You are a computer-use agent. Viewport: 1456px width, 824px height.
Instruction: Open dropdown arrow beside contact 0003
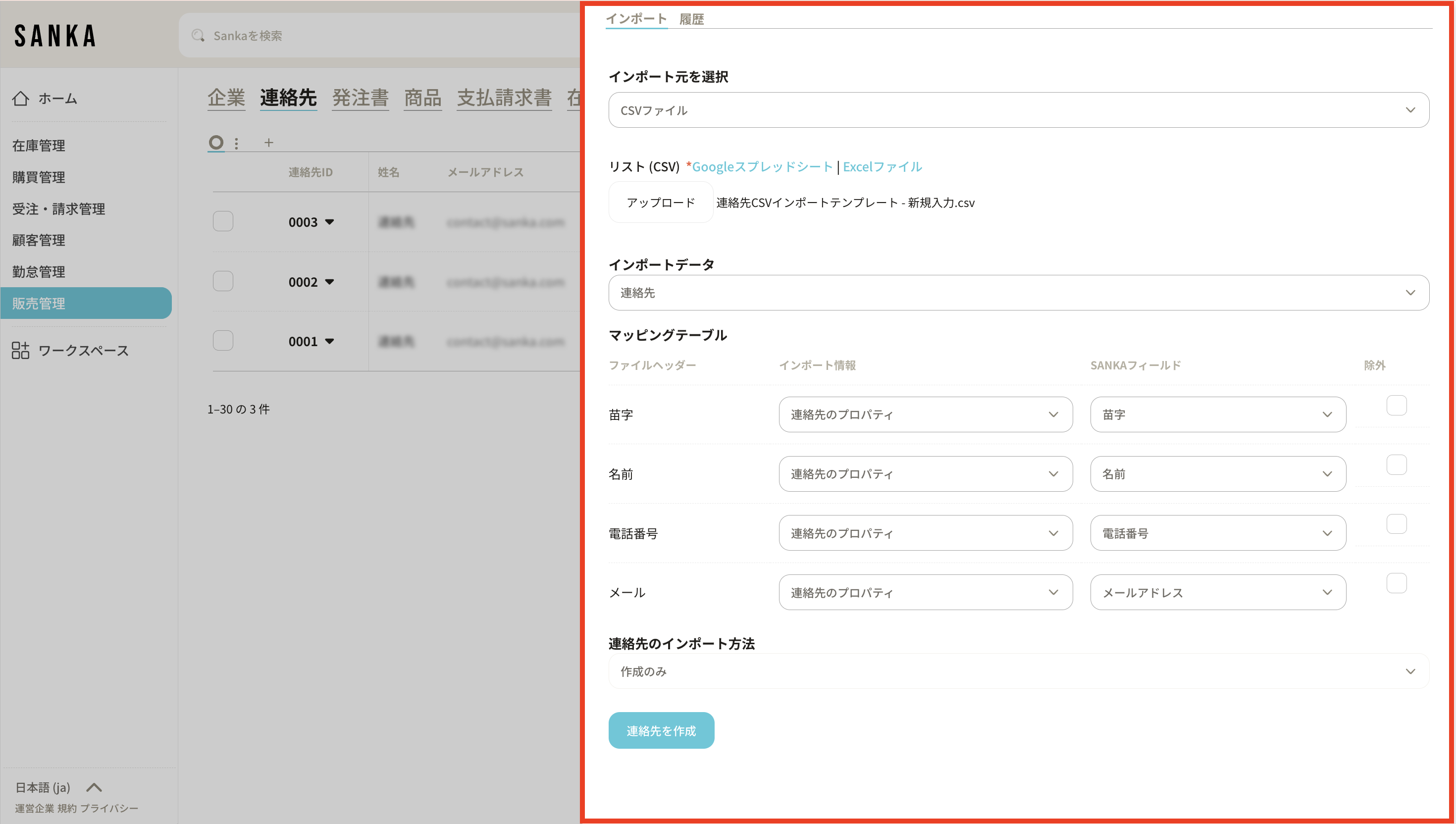(x=329, y=222)
